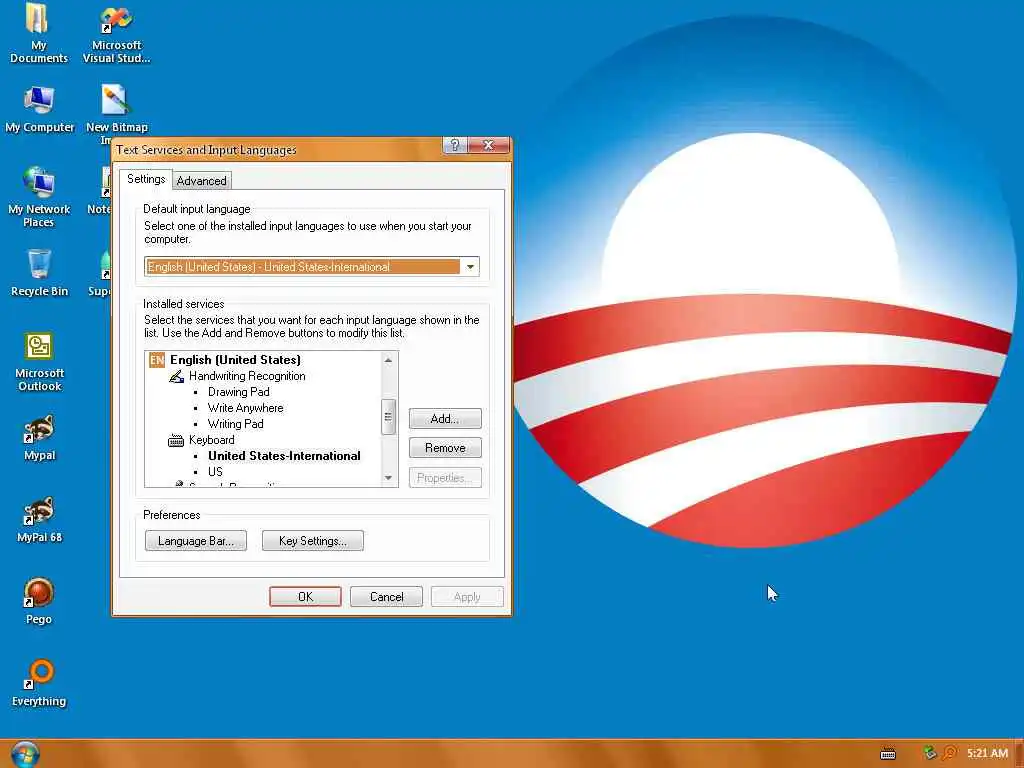Select the Settings tab

point(146,179)
